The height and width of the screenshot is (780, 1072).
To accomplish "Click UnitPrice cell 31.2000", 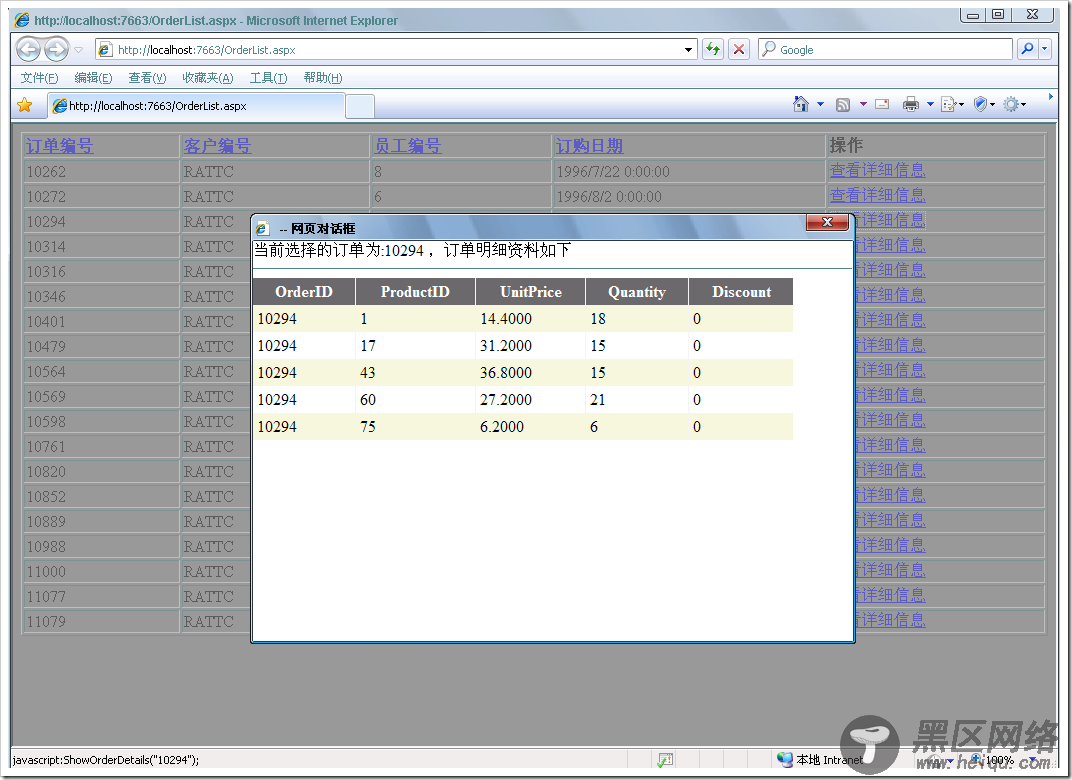I will pos(531,346).
